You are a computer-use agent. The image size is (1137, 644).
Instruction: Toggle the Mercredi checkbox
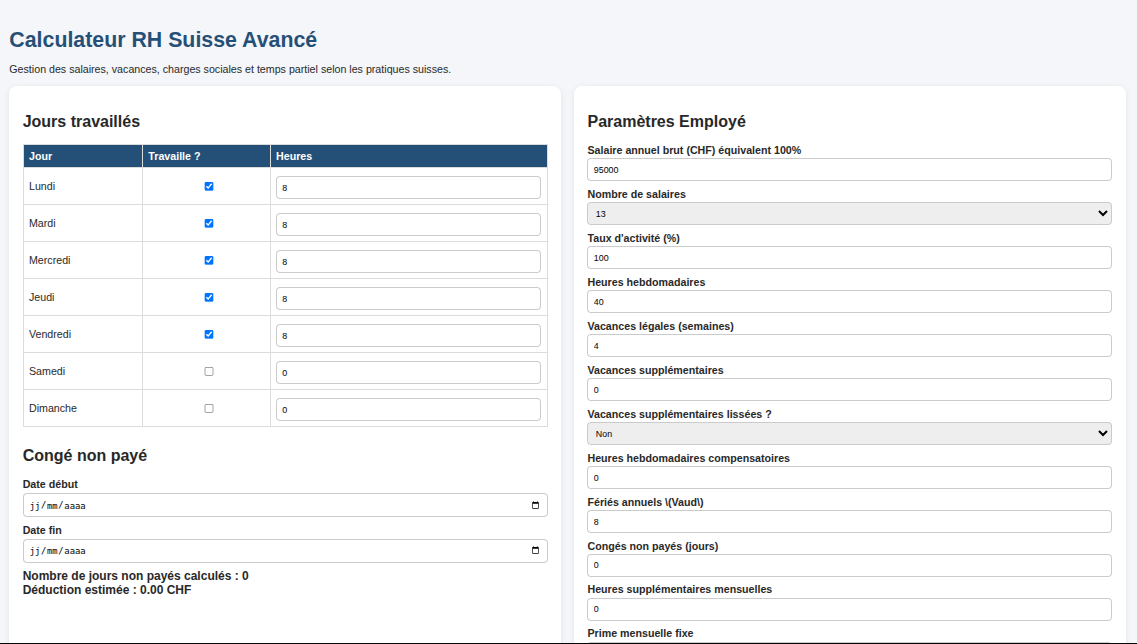(x=209, y=260)
